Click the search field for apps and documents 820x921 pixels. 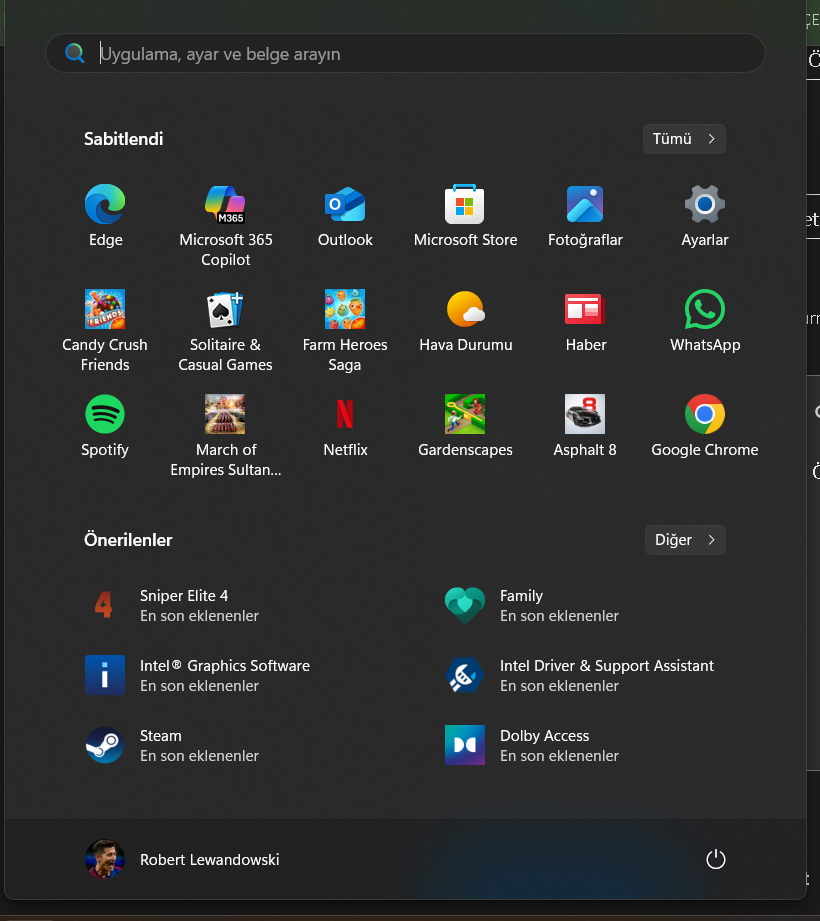pyautogui.click(x=405, y=53)
